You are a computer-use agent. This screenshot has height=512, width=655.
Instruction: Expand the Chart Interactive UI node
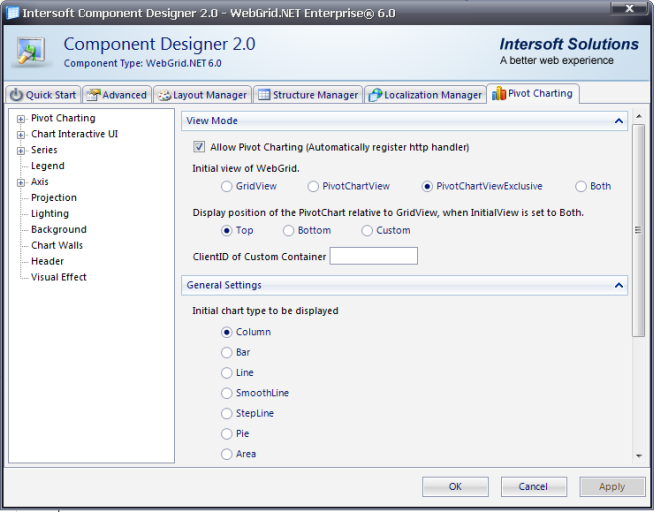click(21, 135)
